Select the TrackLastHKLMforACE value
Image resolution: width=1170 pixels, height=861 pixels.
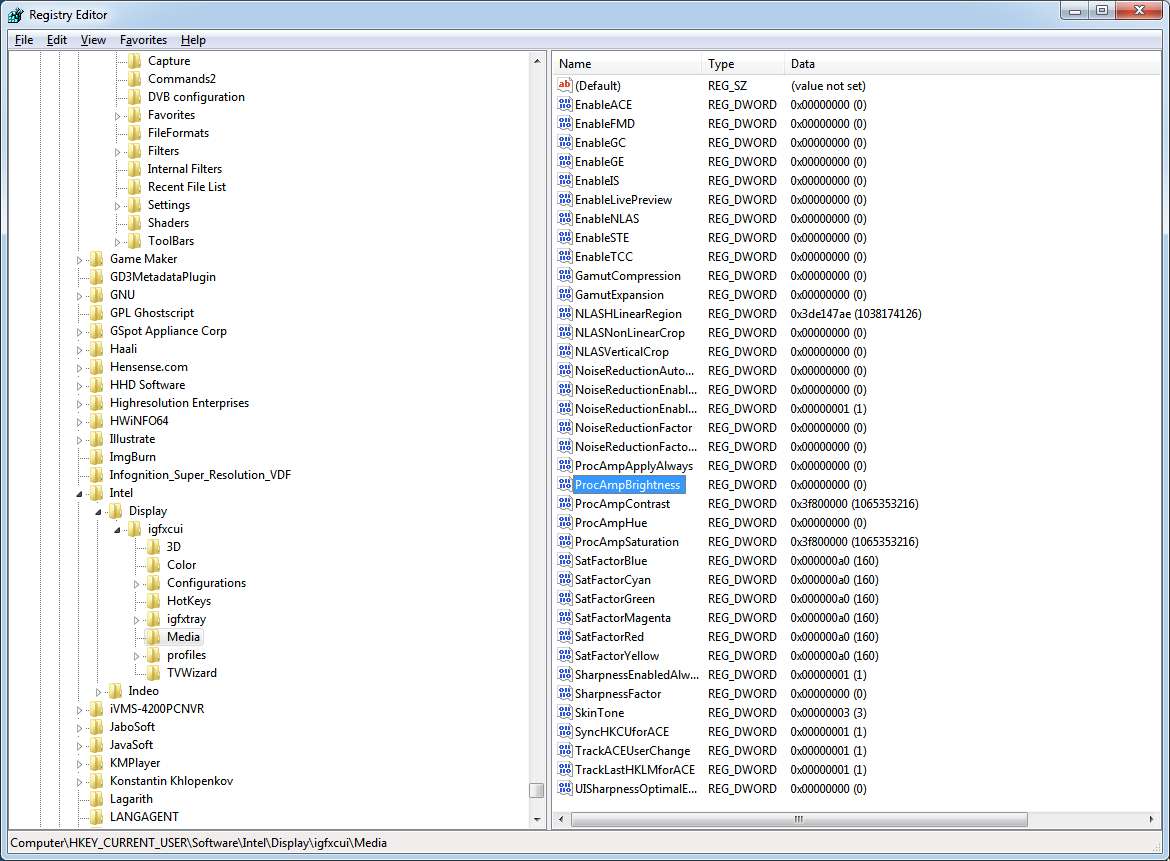tap(634, 770)
